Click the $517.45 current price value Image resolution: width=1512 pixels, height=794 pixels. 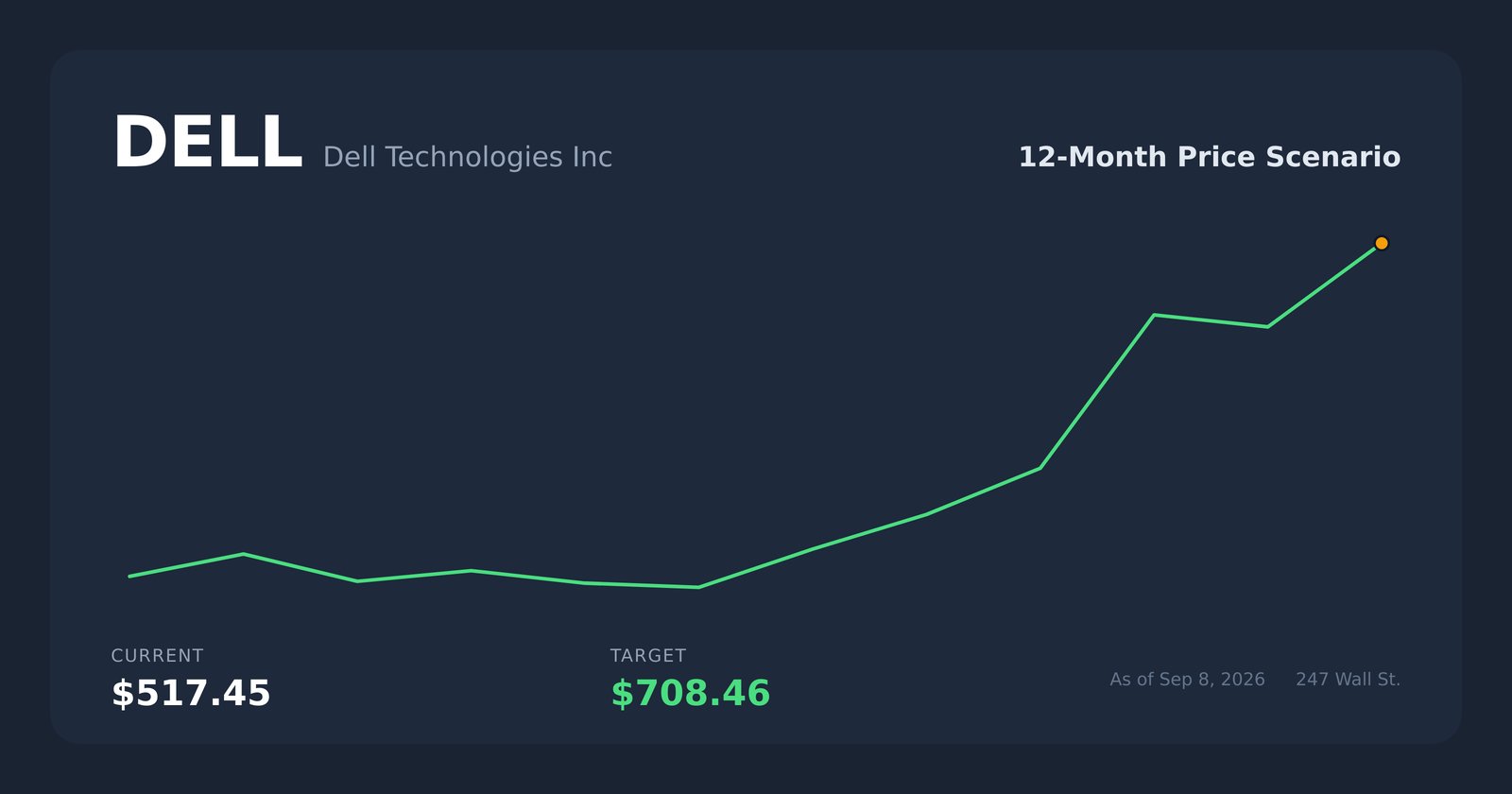191,694
